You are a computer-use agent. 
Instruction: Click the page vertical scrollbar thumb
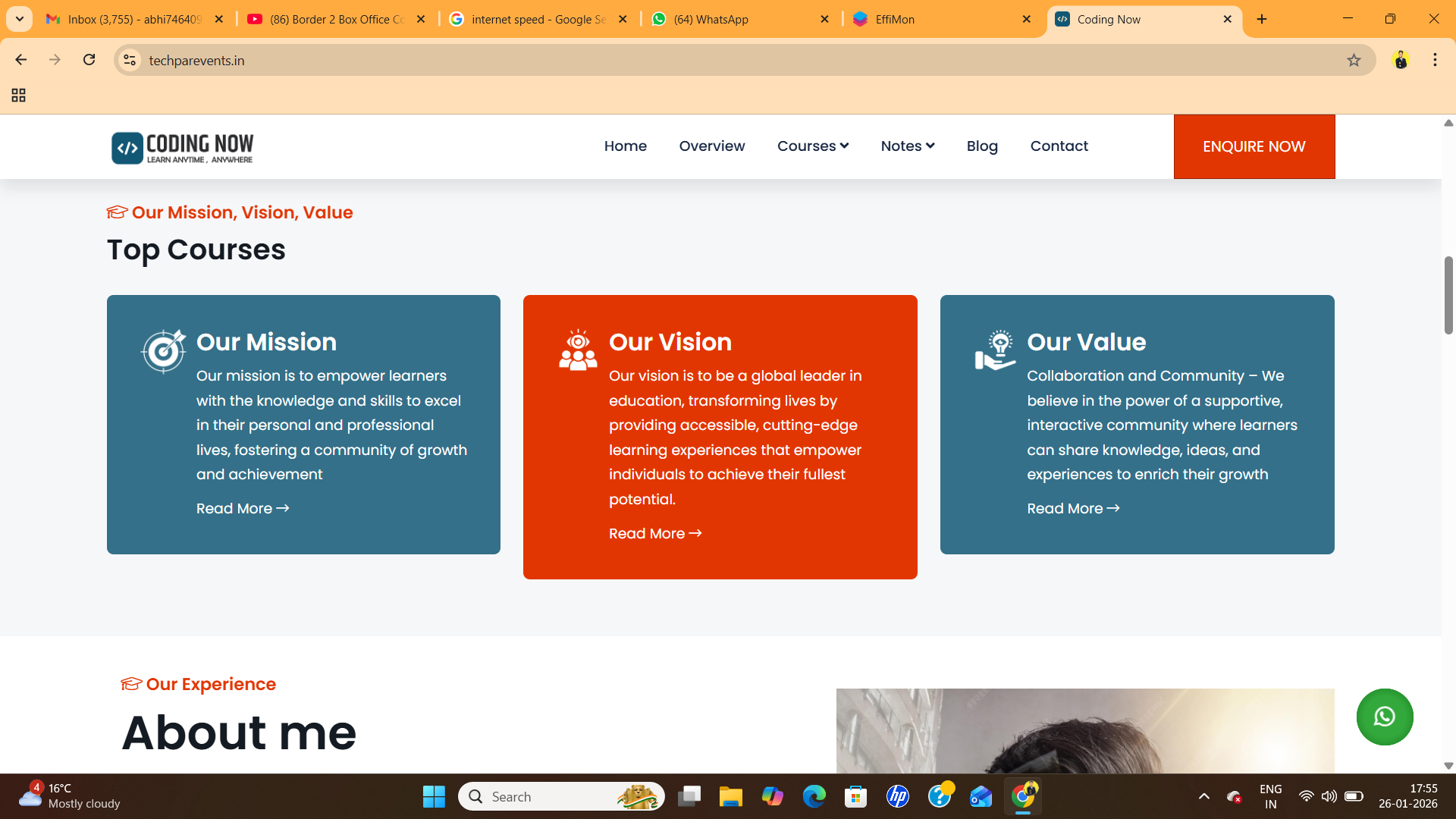pos(1448,296)
